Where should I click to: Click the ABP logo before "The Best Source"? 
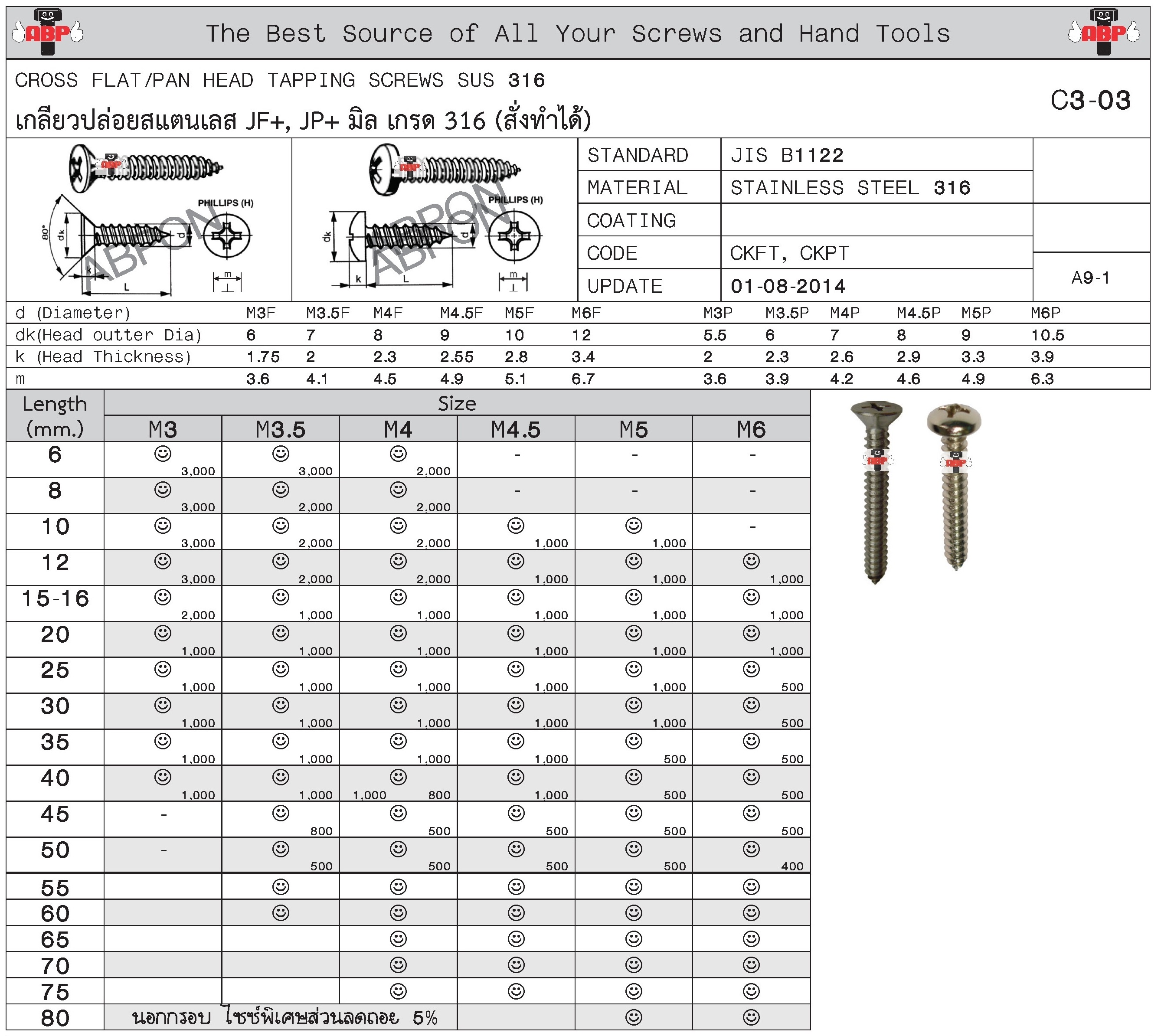48,32
